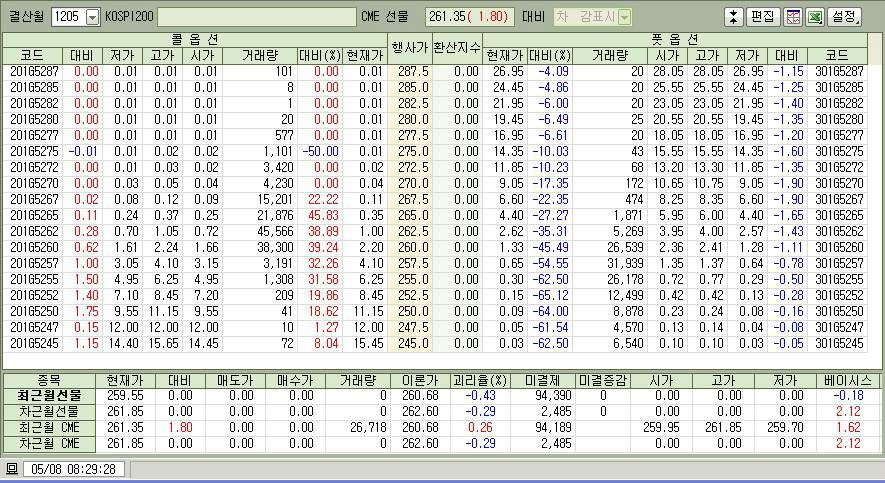Click the Excel export icon
Screen dimensions: 885x483
(814, 17)
